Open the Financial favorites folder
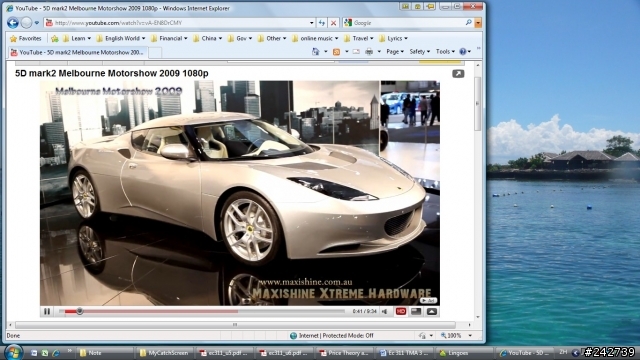 coord(169,38)
